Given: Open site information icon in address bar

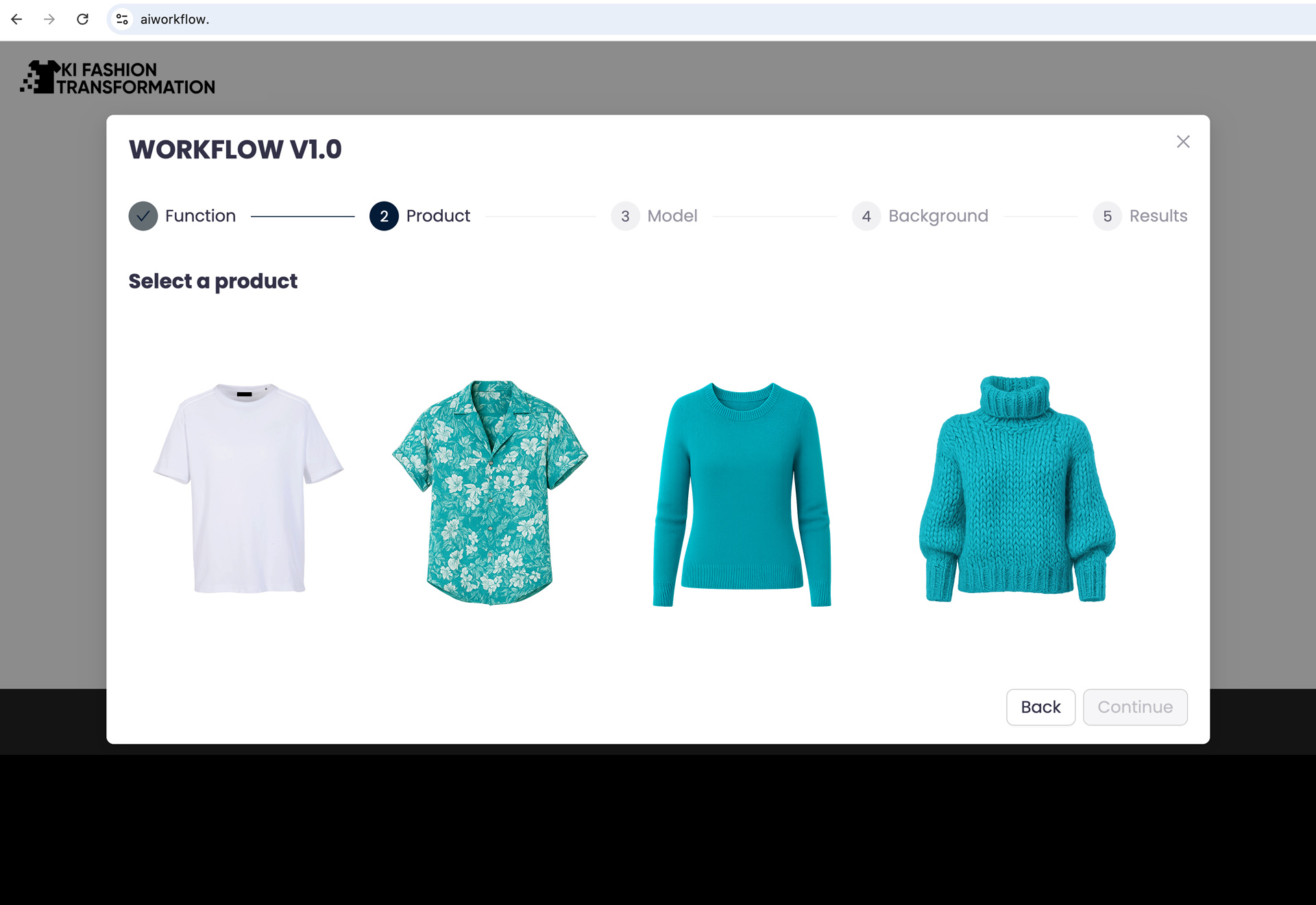Looking at the screenshot, I should (122, 19).
